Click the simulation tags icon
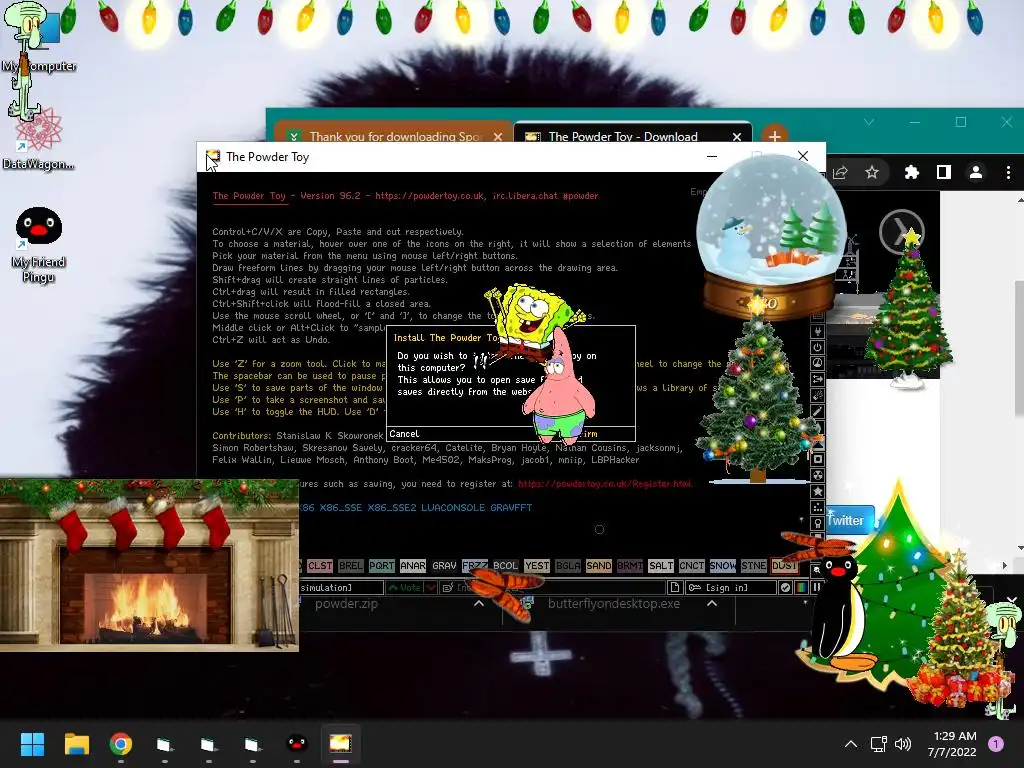The image size is (1024, 768). 448,587
